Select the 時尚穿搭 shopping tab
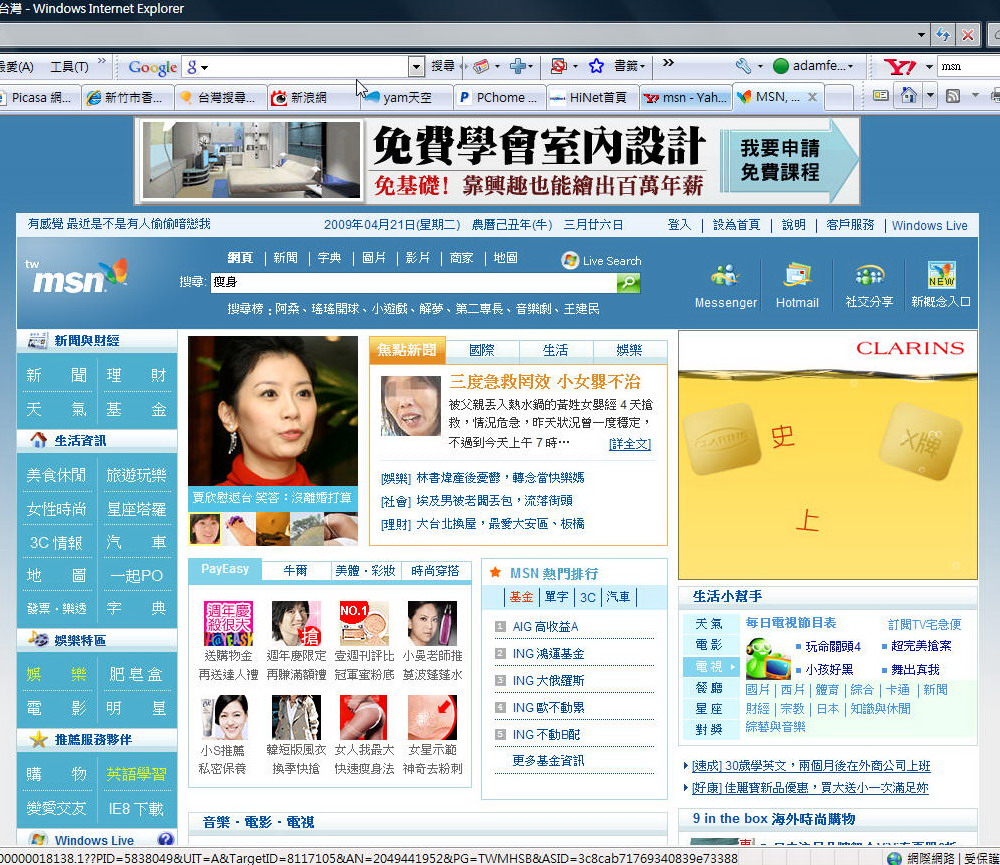Screen dimensions: 1000x865 coord(436,570)
